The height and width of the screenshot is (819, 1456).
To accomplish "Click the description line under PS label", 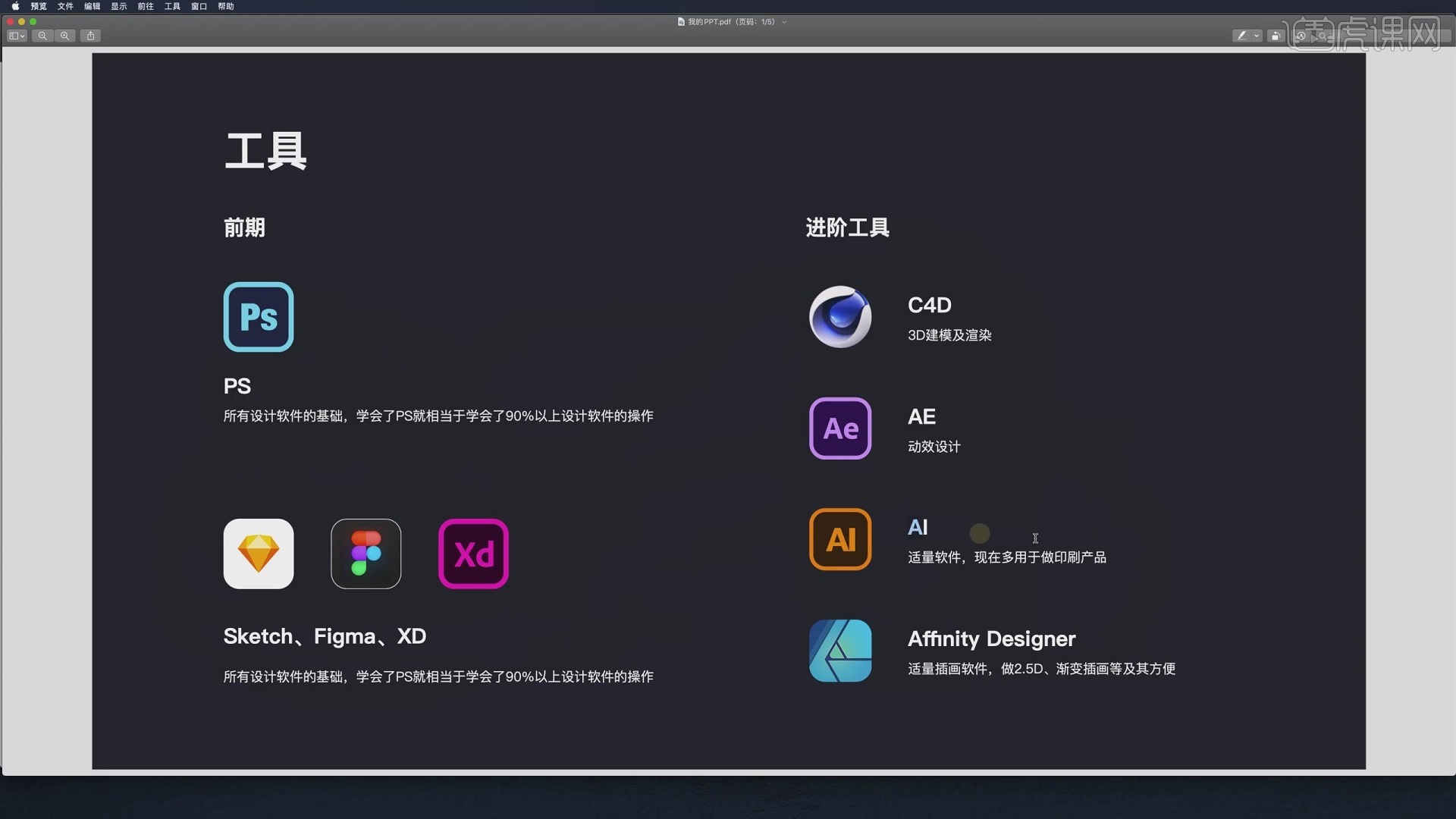I will pos(438,416).
